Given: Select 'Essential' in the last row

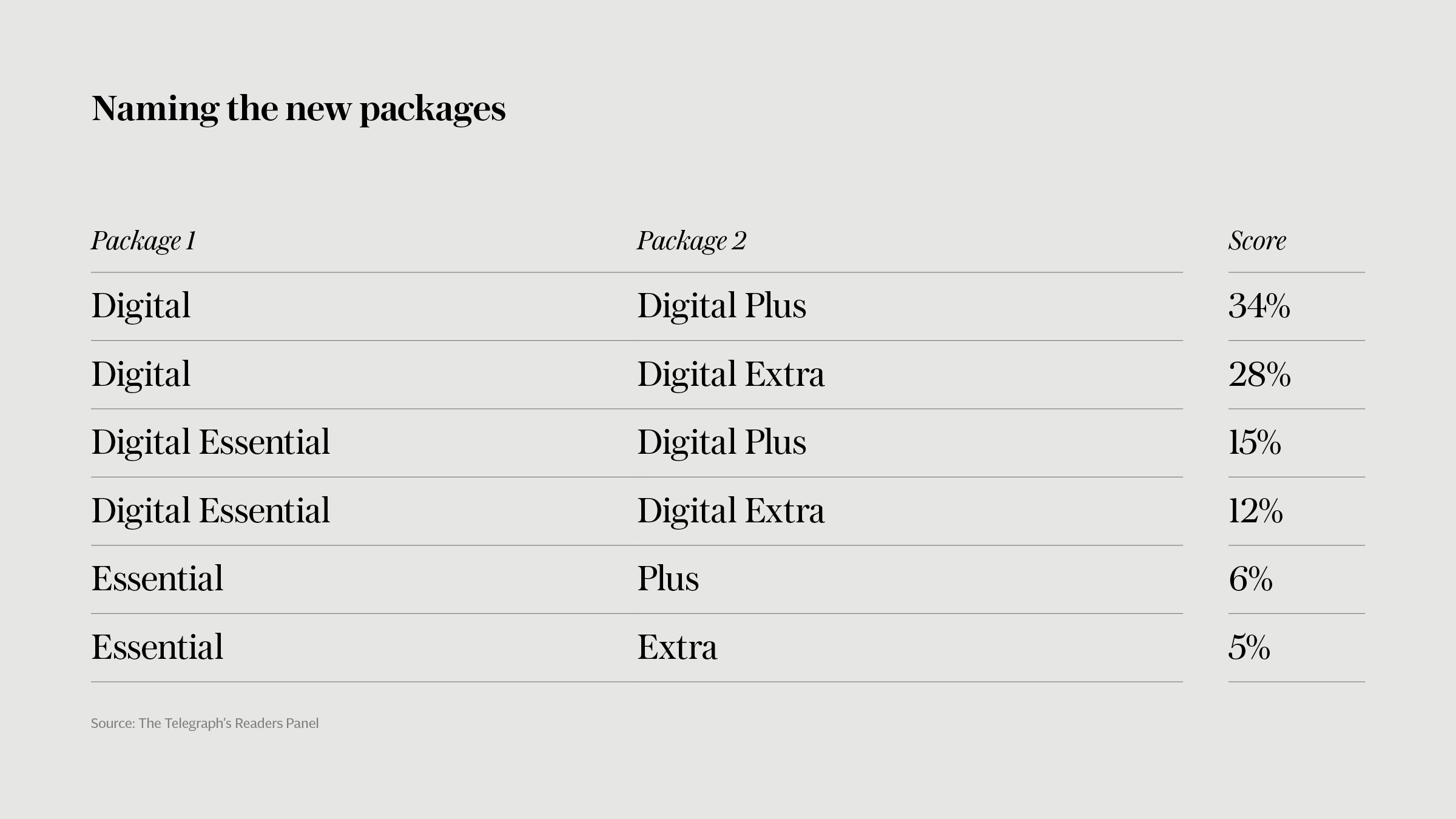Looking at the screenshot, I should coord(157,647).
